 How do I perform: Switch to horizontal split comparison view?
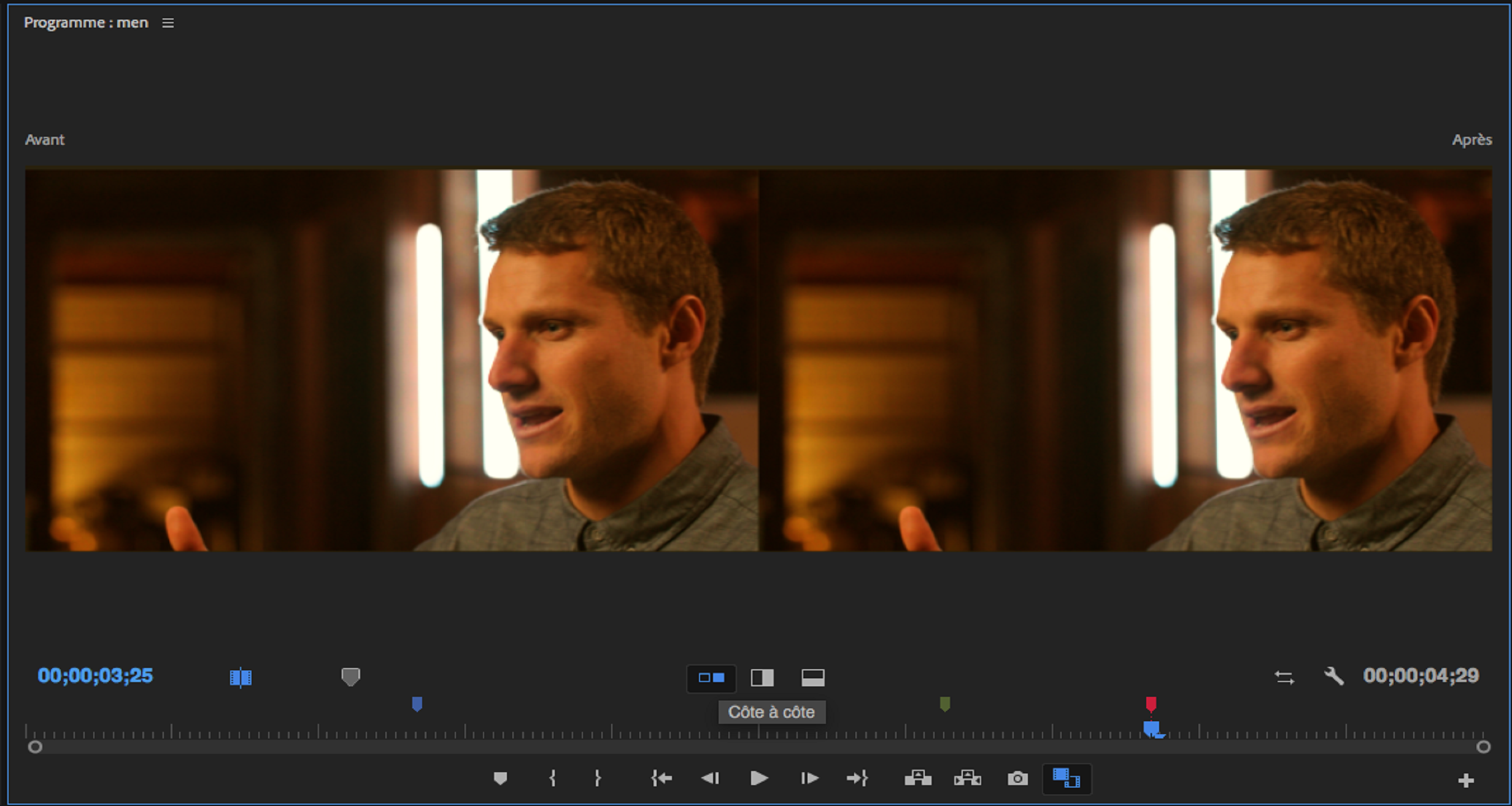point(813,678)
